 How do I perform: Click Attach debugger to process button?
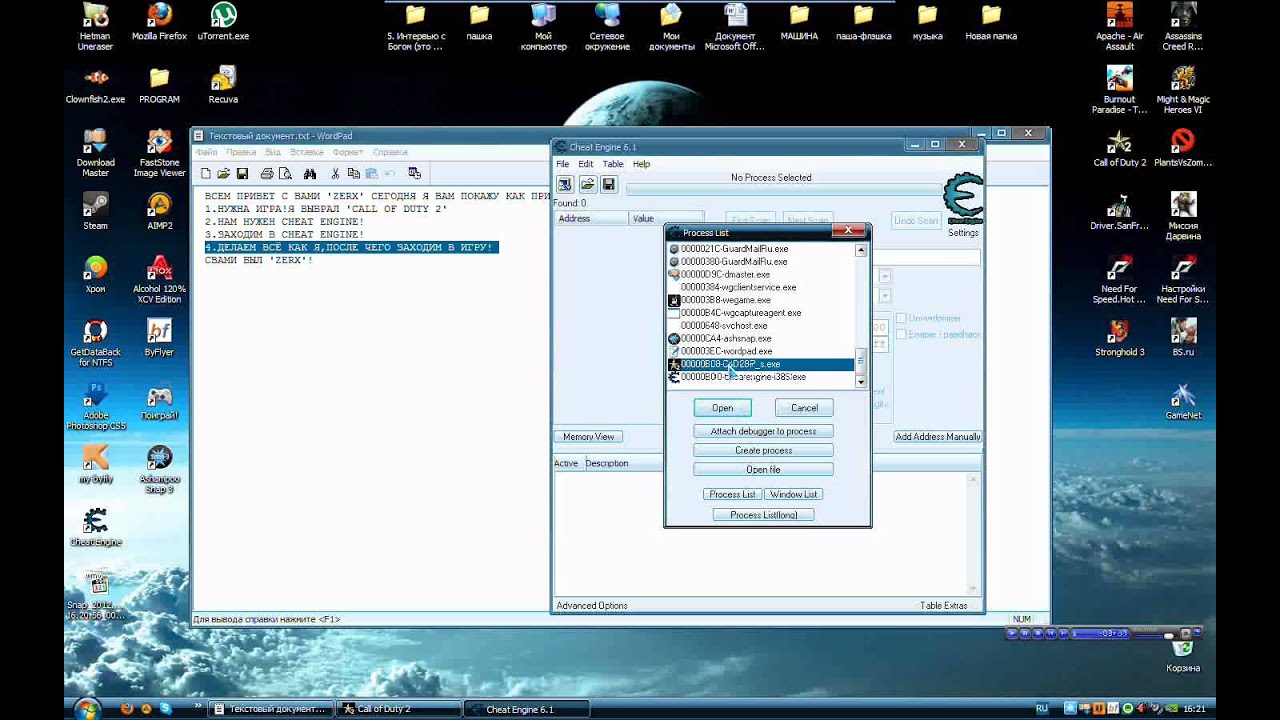(x=763, y=431)
